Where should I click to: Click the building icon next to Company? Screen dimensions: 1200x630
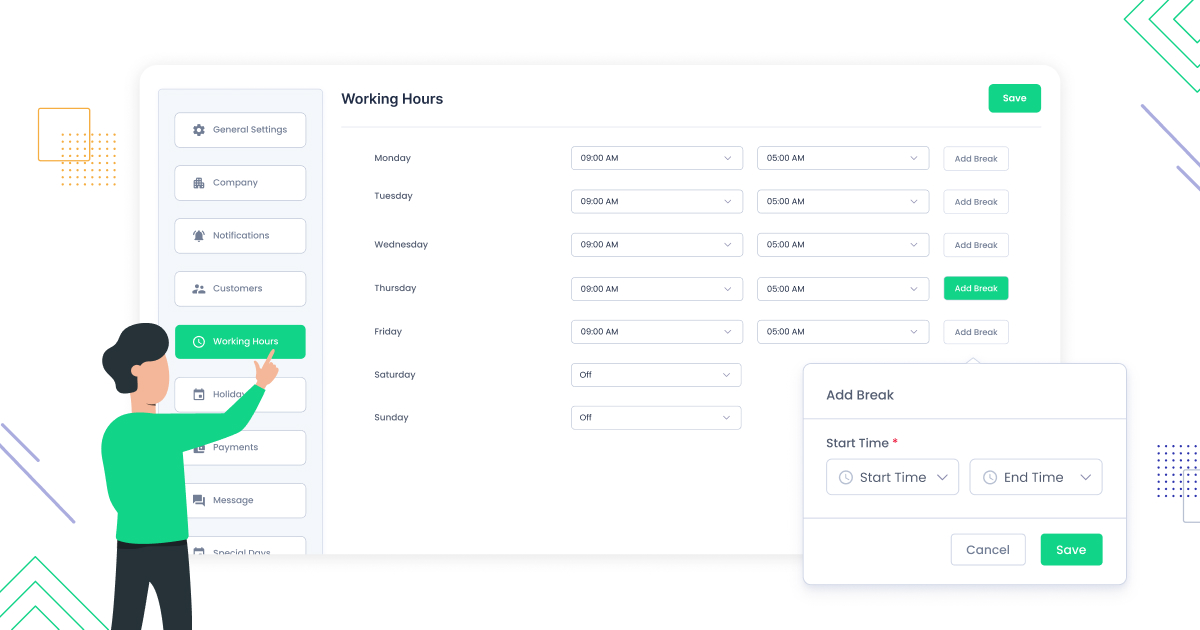tap(197, 182)
